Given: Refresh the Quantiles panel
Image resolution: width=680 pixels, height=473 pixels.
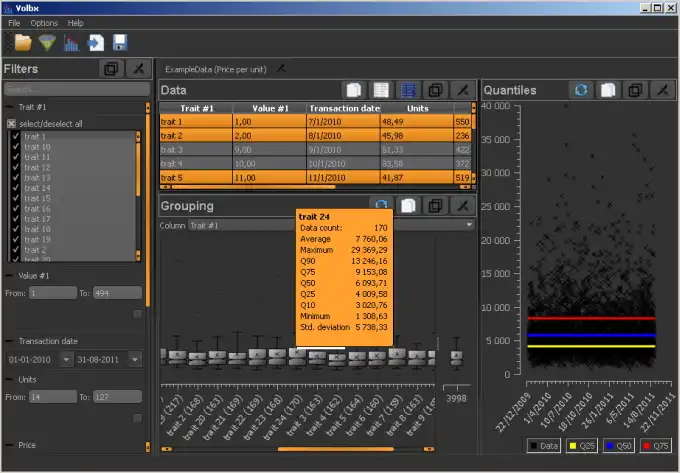Looking at the screenshot, I should [580, 90].
